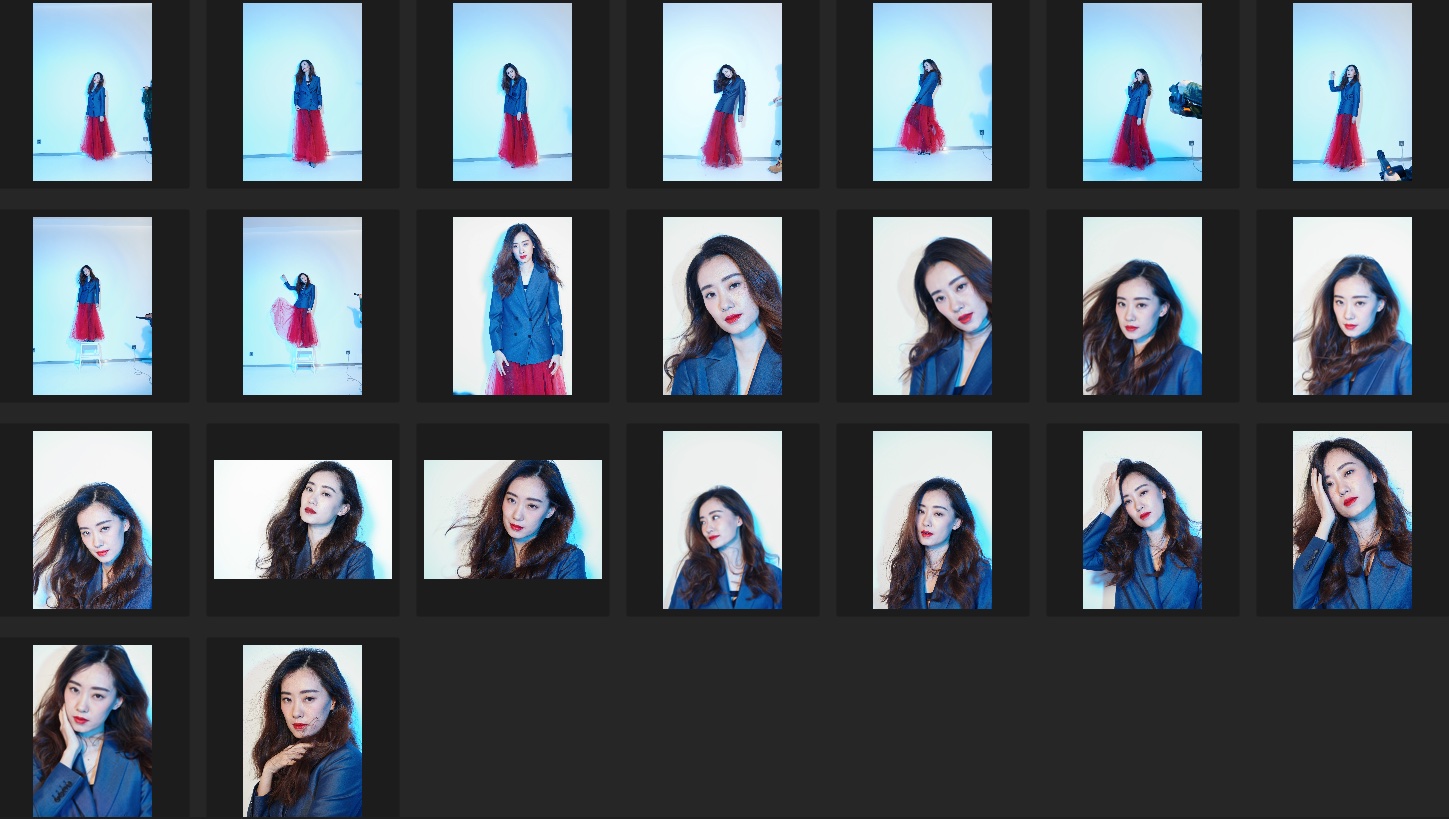Viewport: 1449px width, 819px height.
Task: Select the last thumbnail in the second row
Action: [1352, 306]
